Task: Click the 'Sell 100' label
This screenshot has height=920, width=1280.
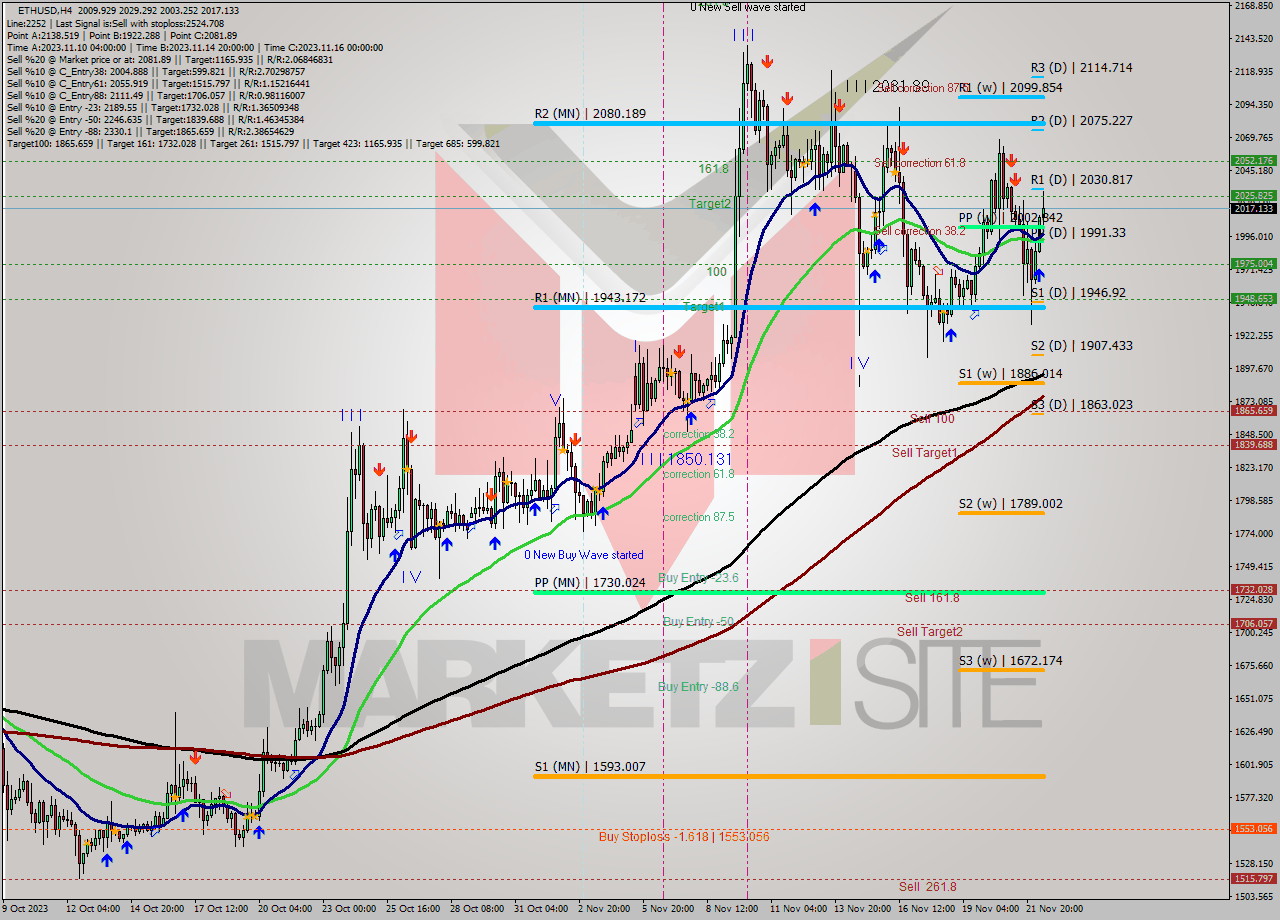Action: click(x=932, y=419)
